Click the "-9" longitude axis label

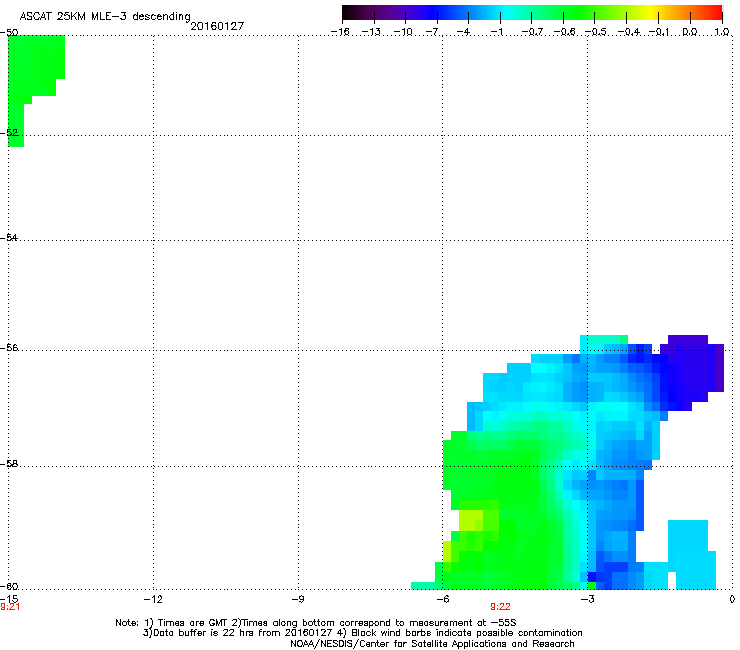[x=297, y=599]
